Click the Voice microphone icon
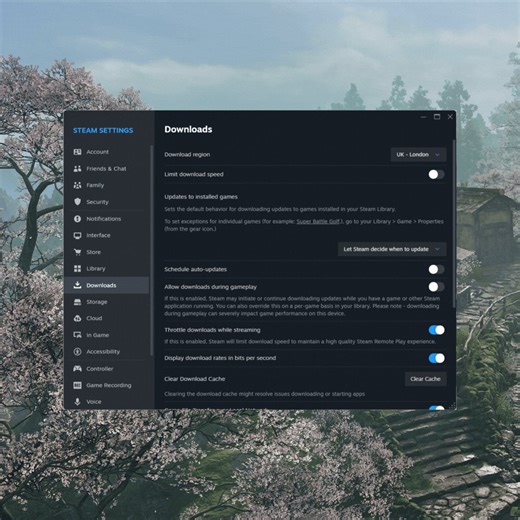 77,402
